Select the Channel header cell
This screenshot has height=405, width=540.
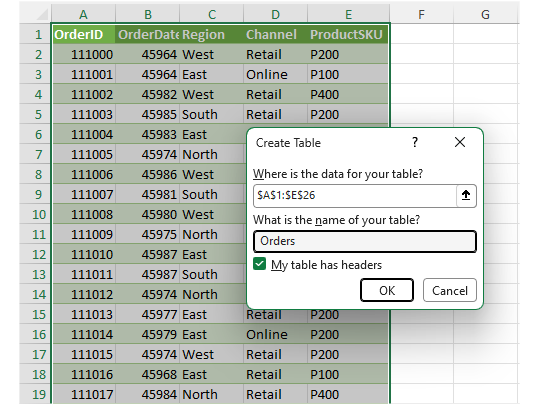click(276, 34)
